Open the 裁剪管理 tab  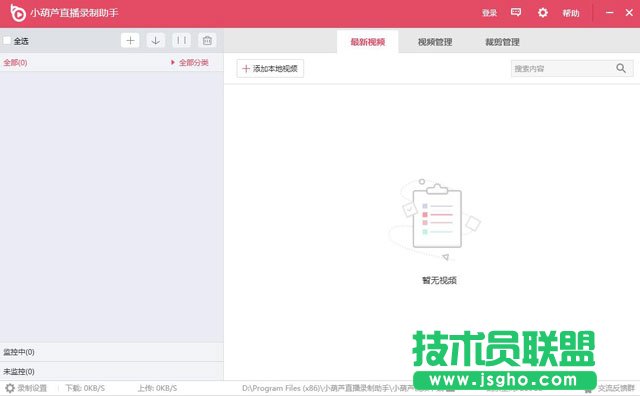(x=502, y=42)
